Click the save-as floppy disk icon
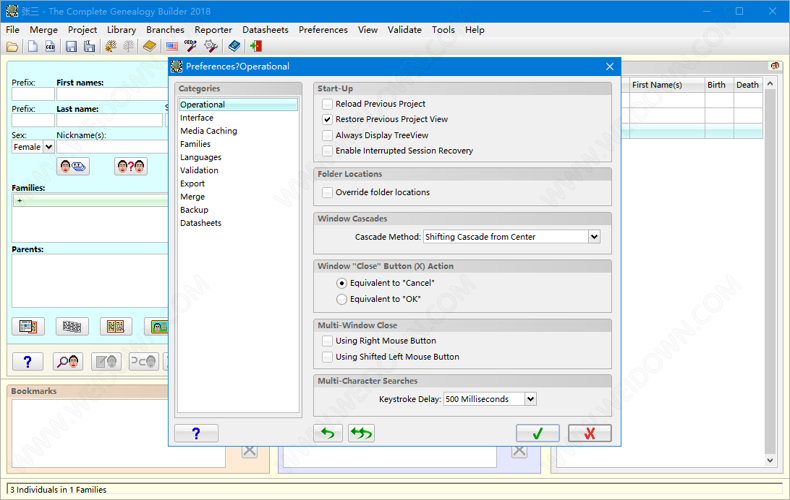Screen dimensions: 790x500 click(x=90, y=47)
